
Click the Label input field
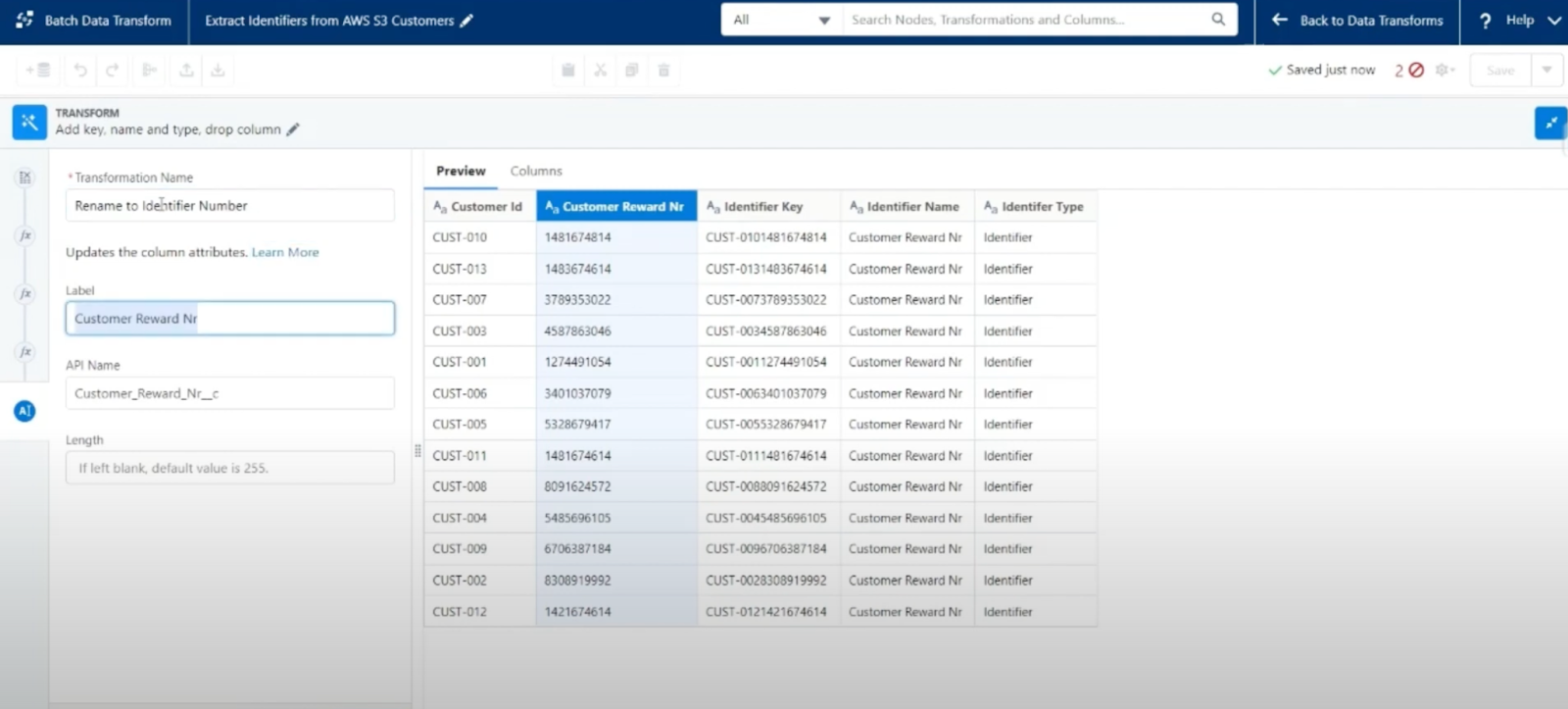click(230, 319)
